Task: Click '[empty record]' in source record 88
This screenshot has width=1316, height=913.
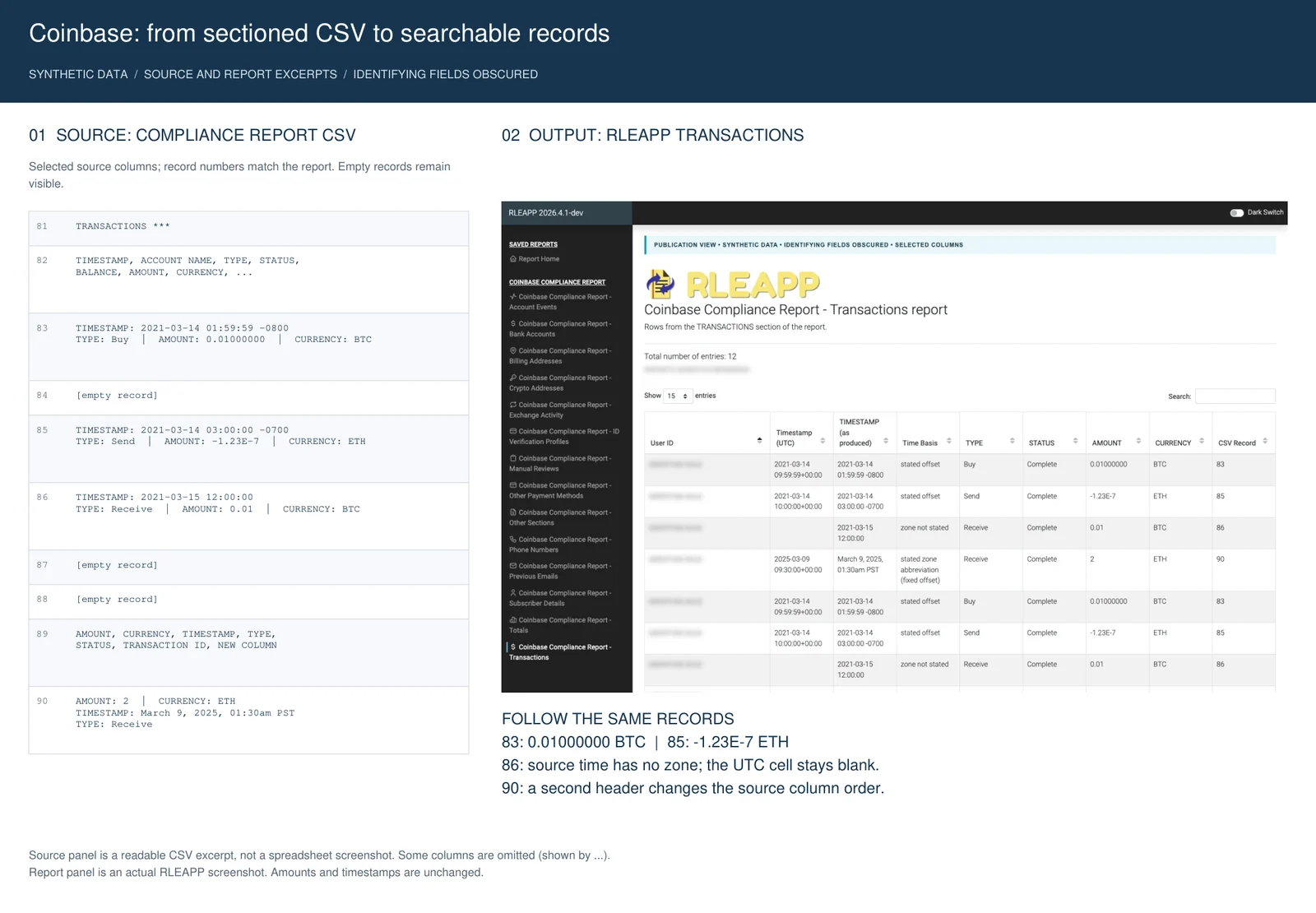Action: point(117,600)
